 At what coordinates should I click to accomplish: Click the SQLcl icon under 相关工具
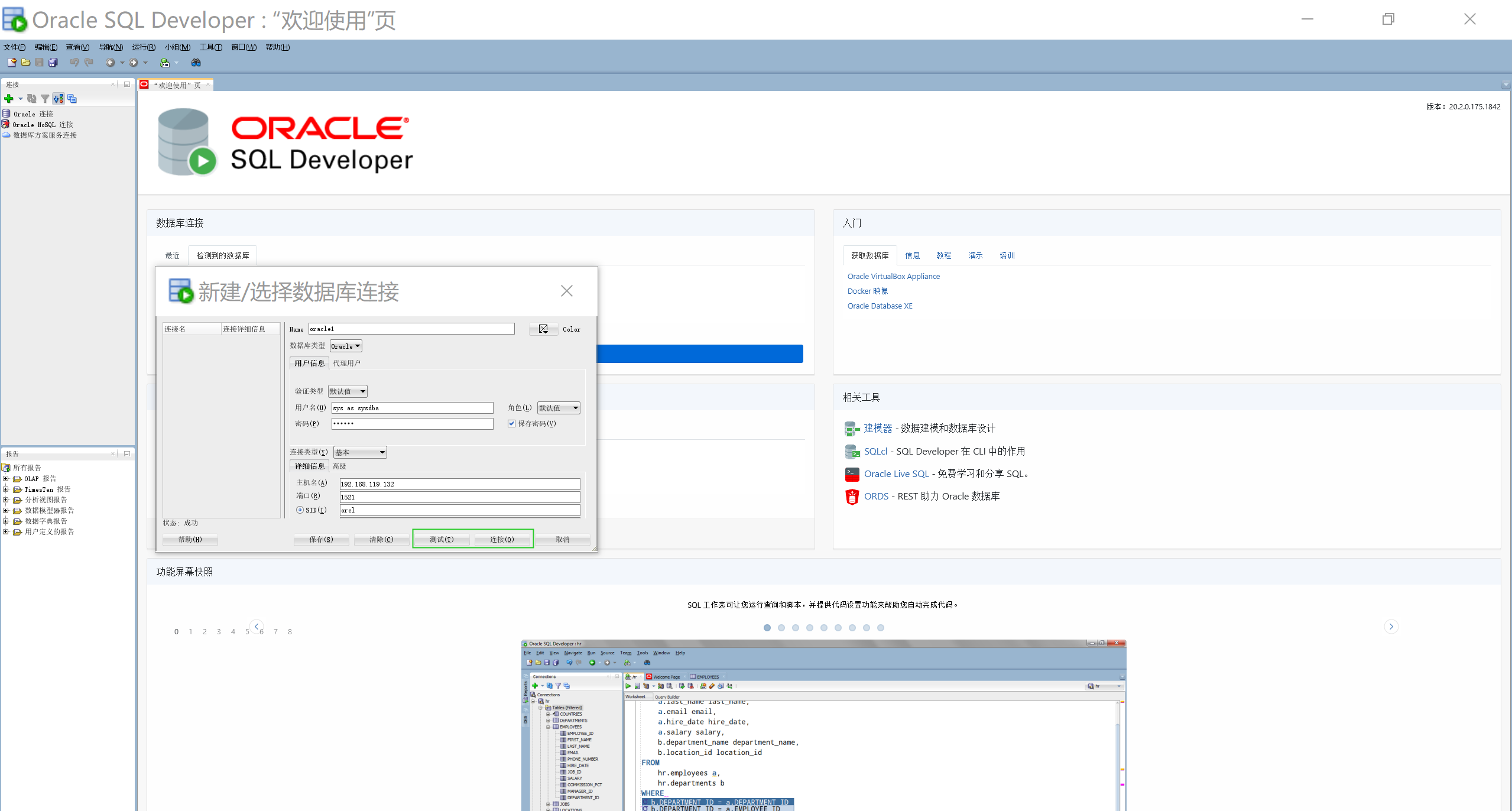pyautogui.click(x=852, y=452)
